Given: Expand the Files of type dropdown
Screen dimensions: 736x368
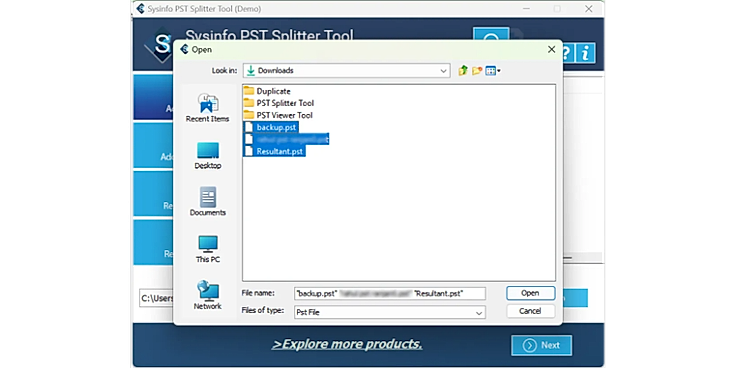Looking at the screenshot, I should pos(390,312).
